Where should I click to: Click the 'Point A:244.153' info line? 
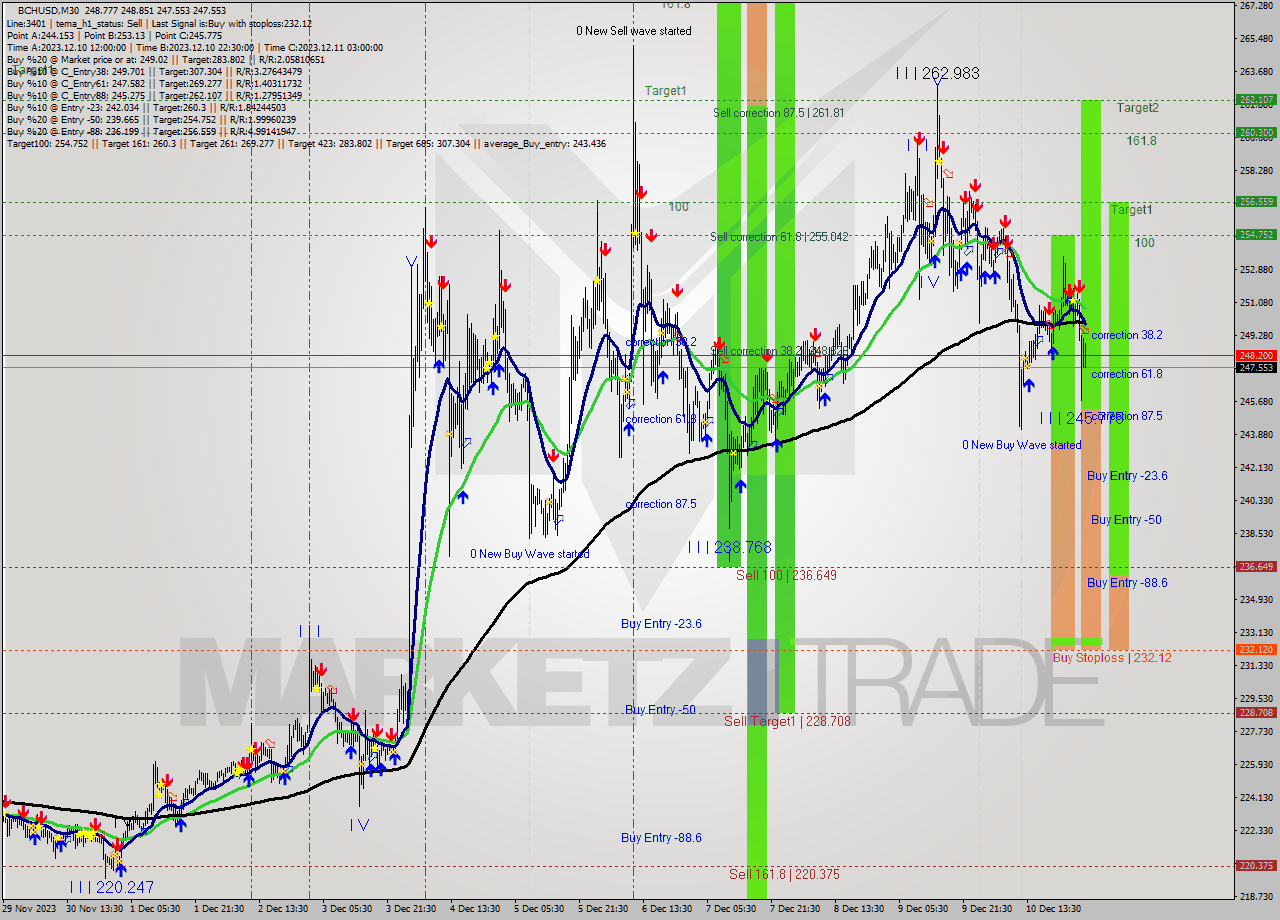point(114,35)
